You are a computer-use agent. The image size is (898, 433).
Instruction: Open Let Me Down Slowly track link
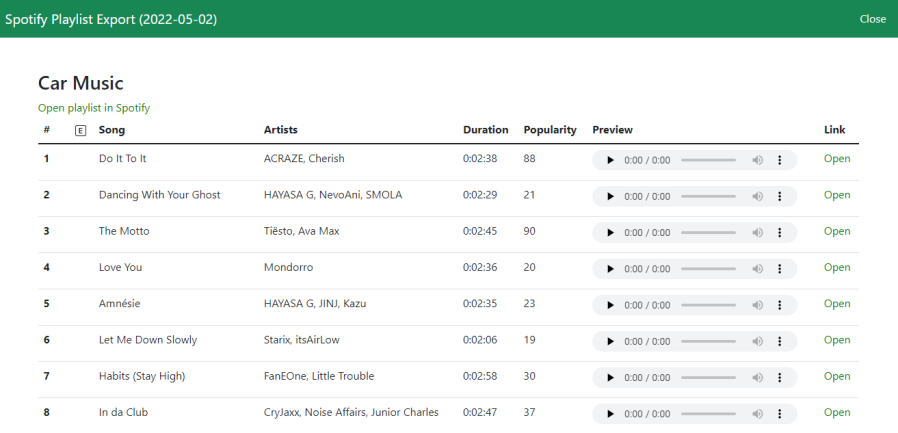point(837,340)
